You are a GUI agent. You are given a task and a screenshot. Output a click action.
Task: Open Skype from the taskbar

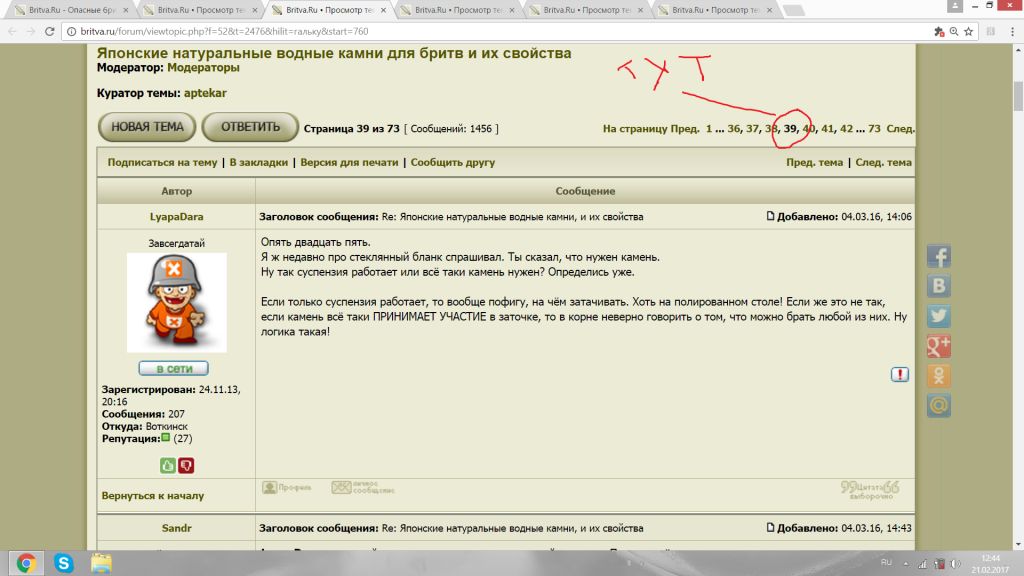pos(64,562)
